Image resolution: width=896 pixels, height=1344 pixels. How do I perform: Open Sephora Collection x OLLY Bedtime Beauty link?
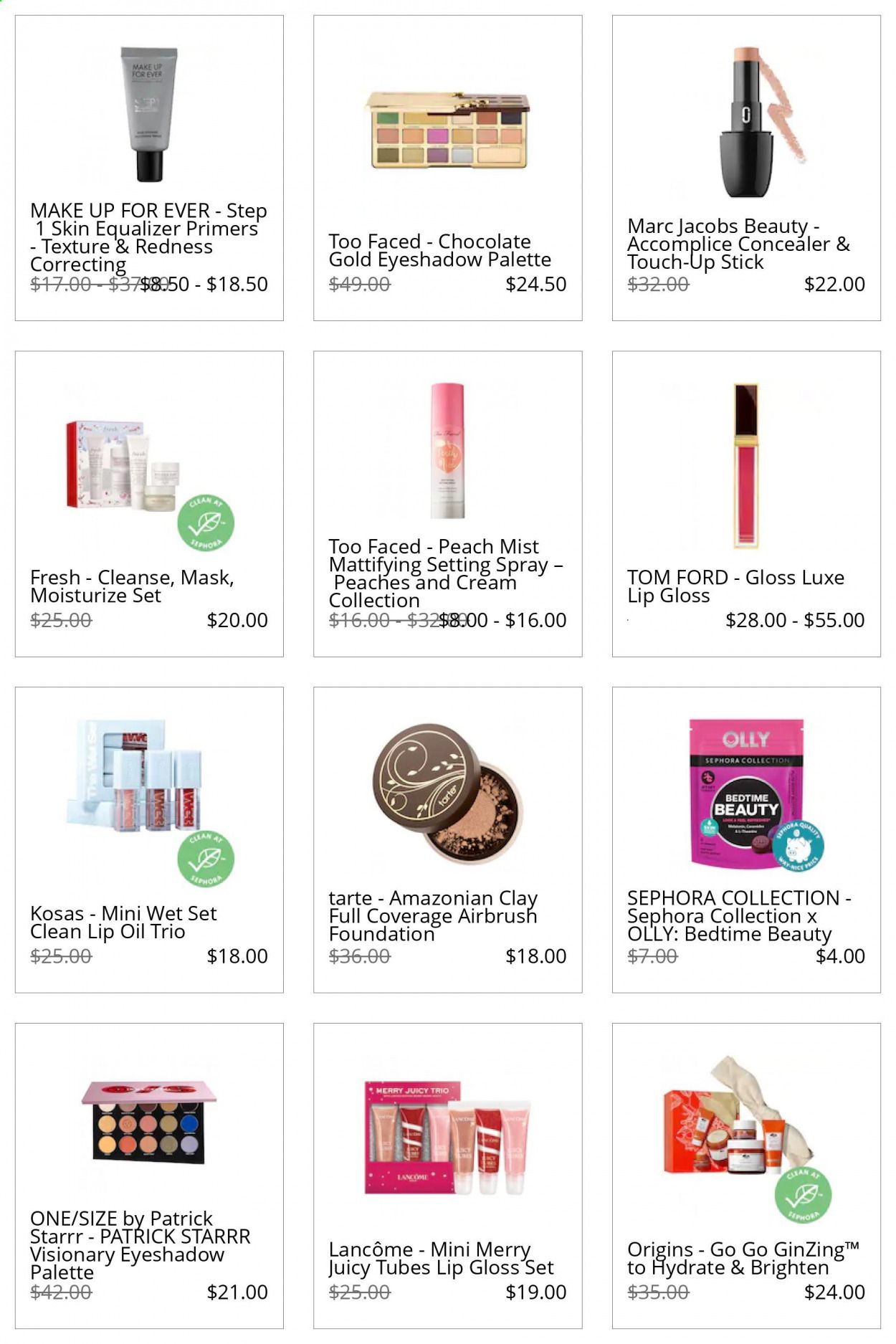pyautogui.click(x=739, y=916)
